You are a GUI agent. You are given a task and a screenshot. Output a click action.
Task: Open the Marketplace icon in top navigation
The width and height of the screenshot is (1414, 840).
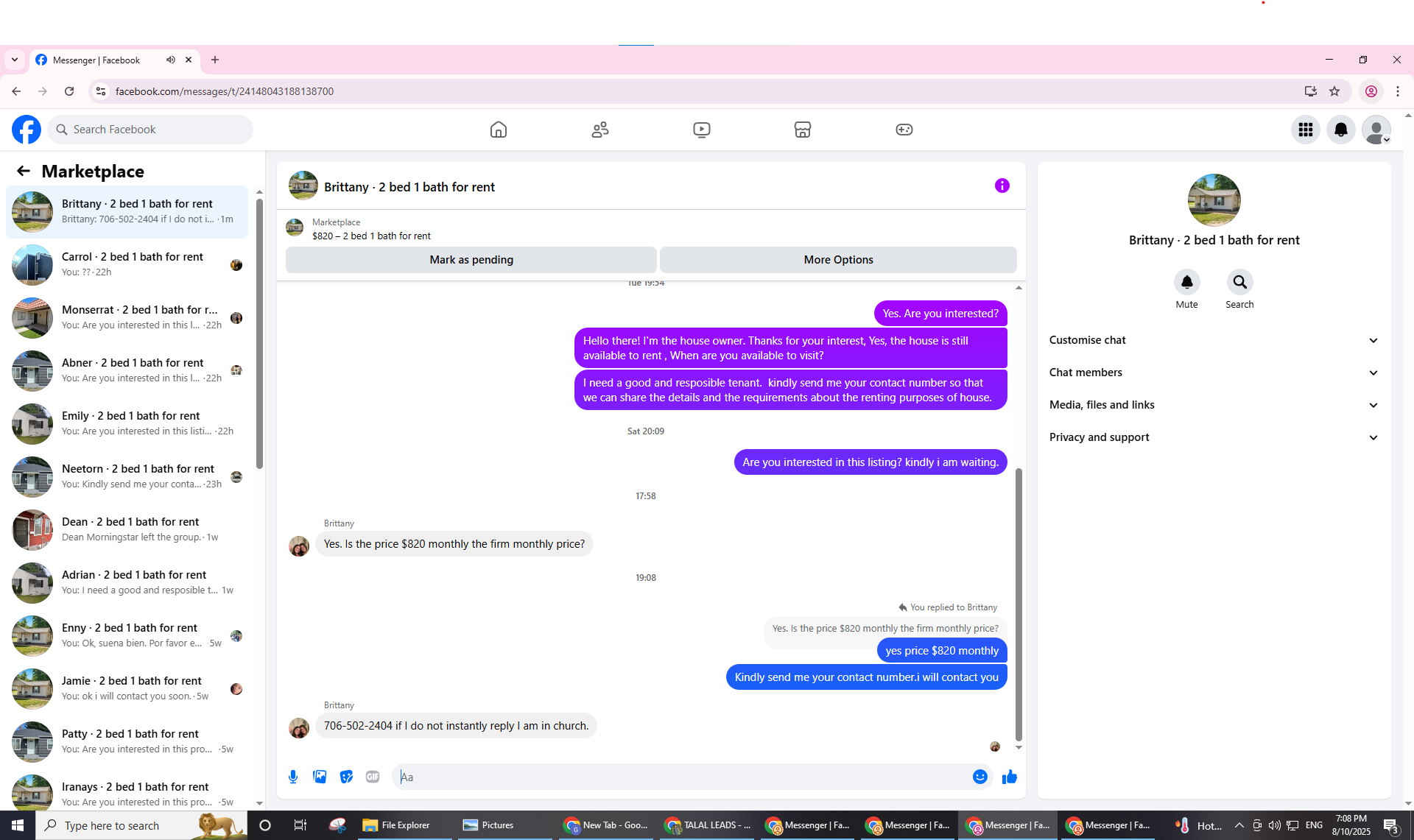[x=802, y=130]
